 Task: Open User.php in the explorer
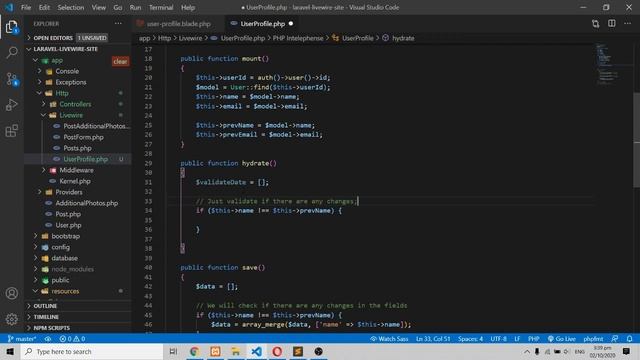(68, 225)
